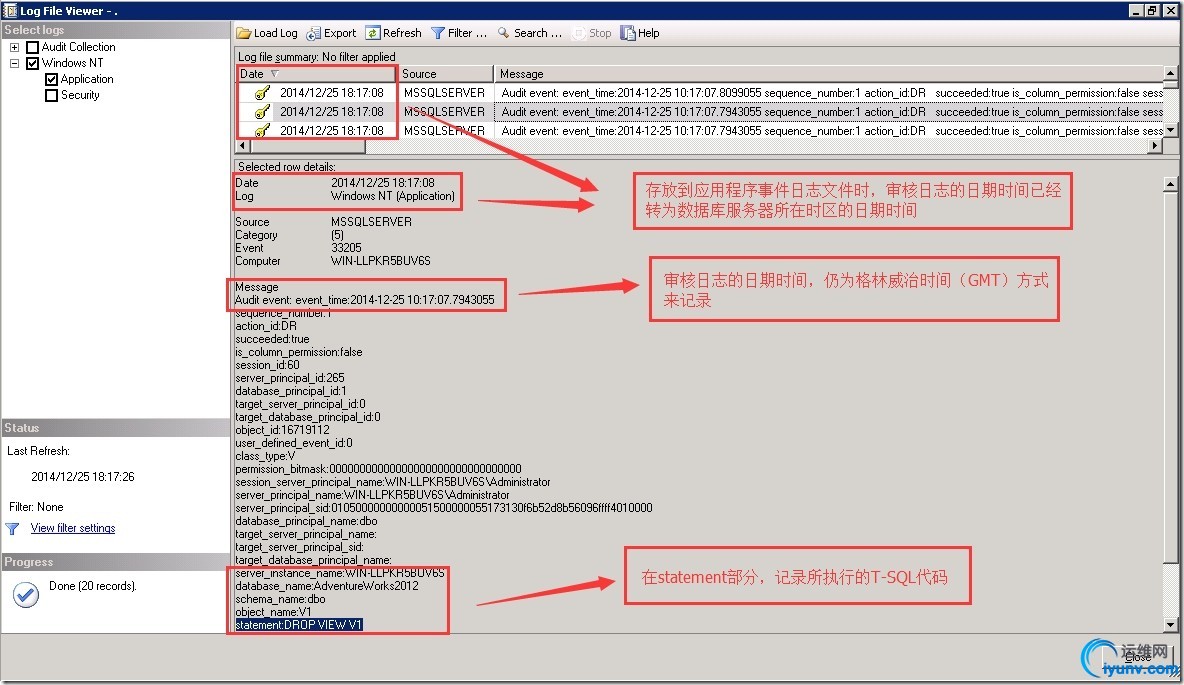Open the Search dialog from toolbar
1184x685 pixels.
point(529,33)
